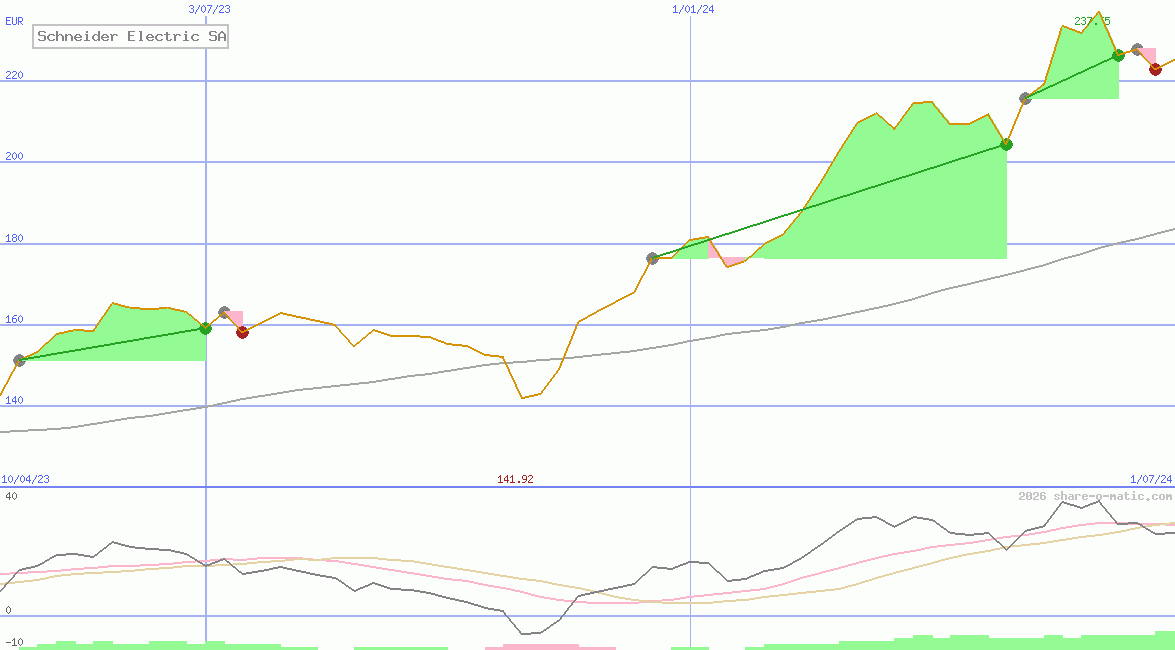Click the 141.92 low price label

pos(515,479)
